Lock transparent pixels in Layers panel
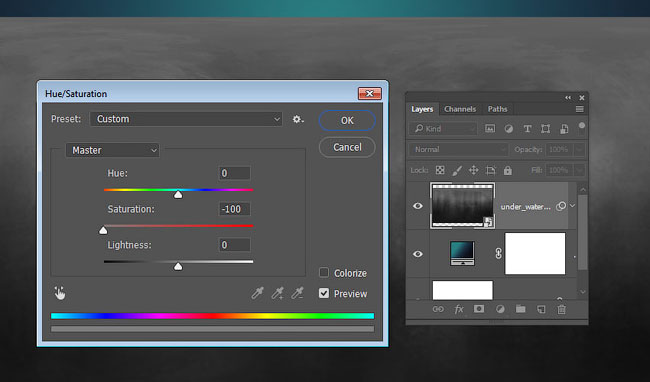 (440, 170)
